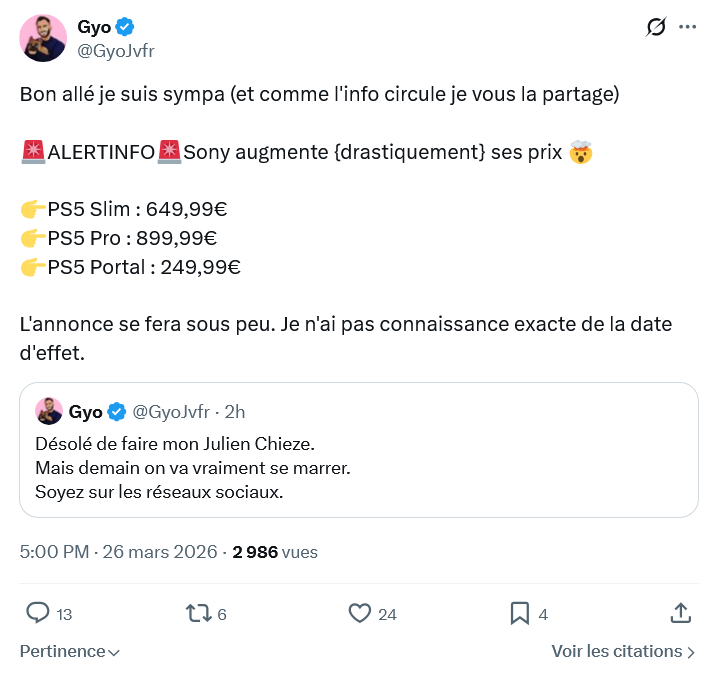
Task: Click the @GyoJvfr handle in the header
Action: (x=116, y=50)
